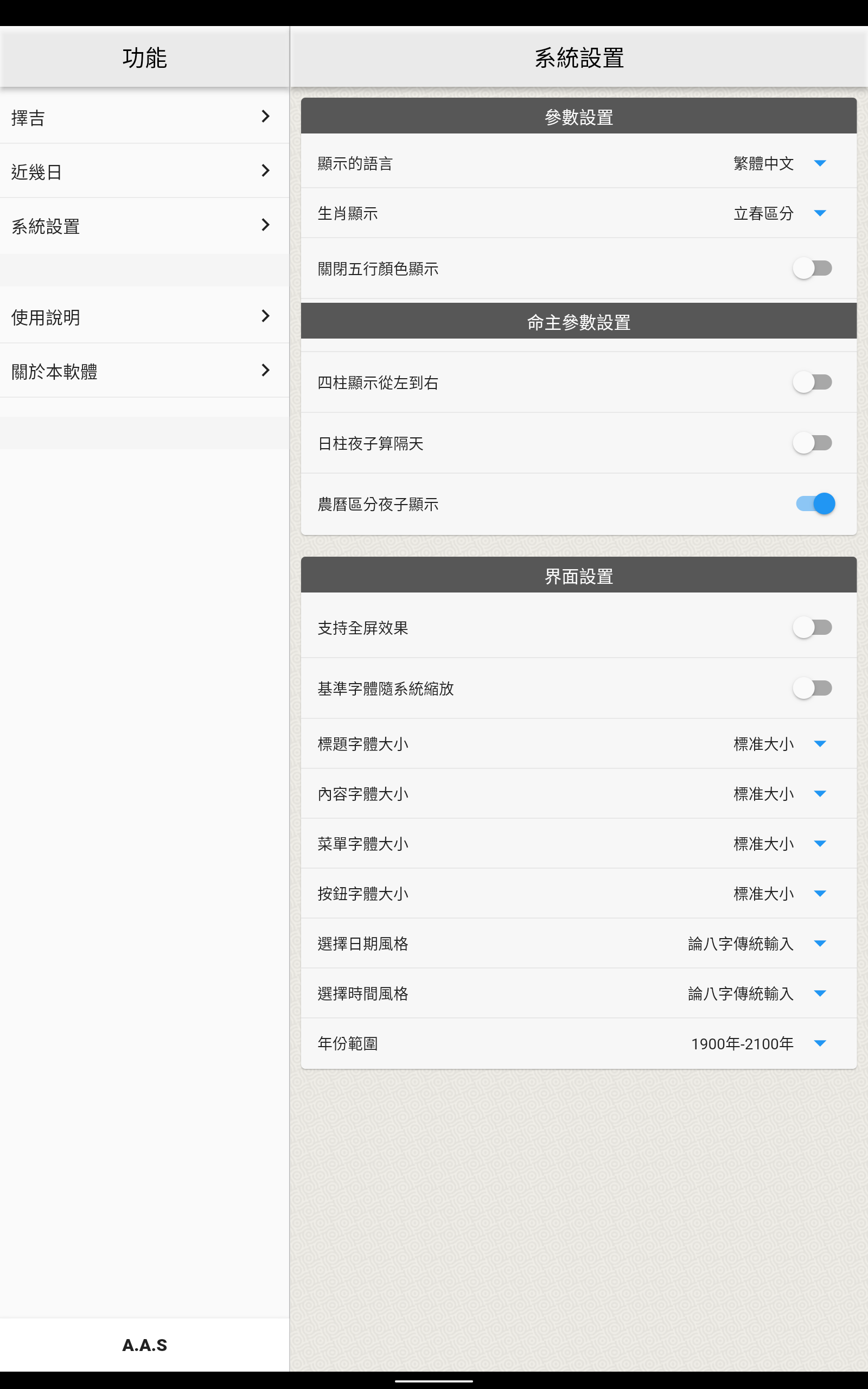868x1389 pixels.
Task: Click the chevron next to 關於本軟體
Action: pos(265,371)
